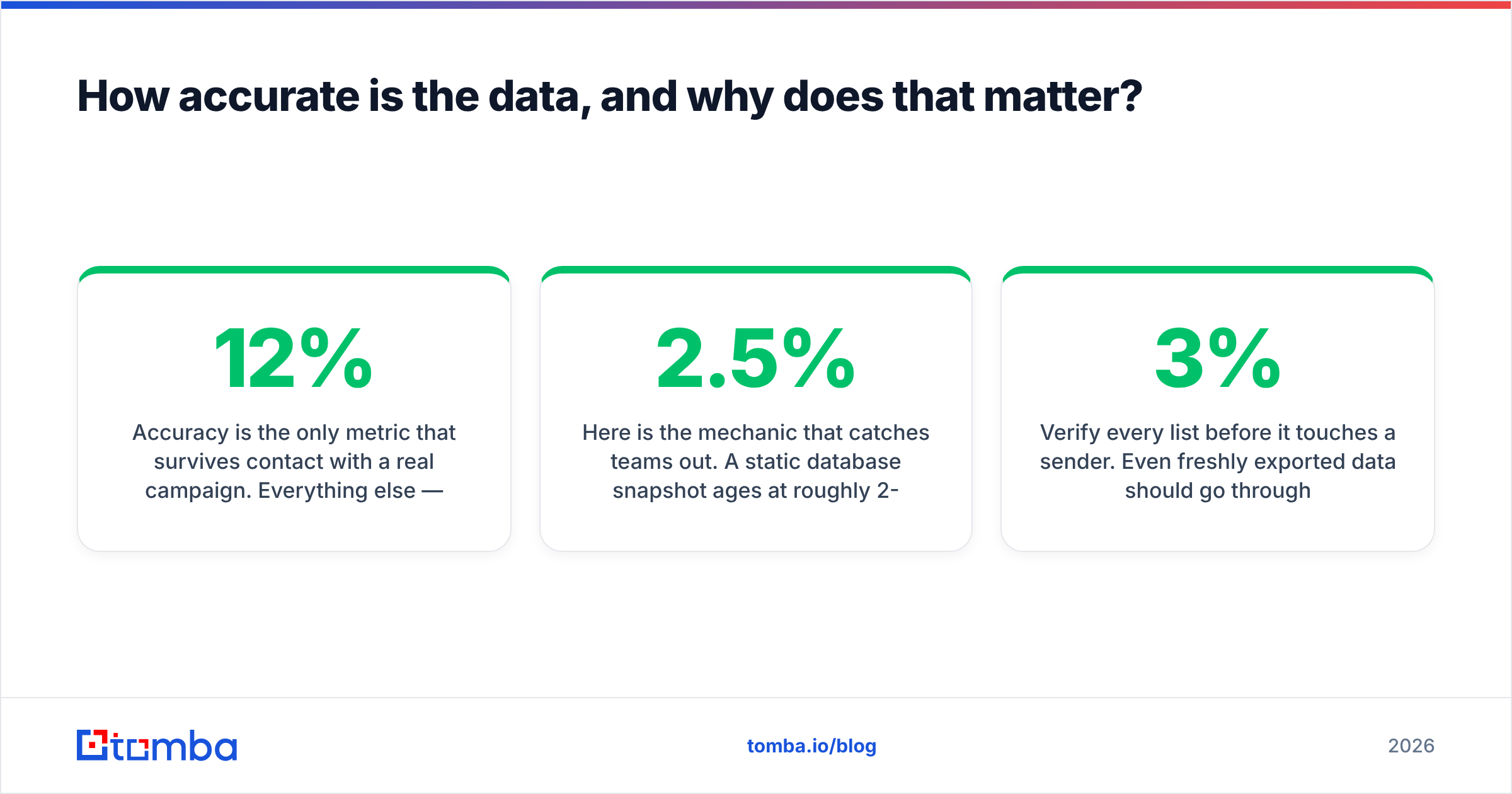This screenshot has width=1512, height=794.
Task: Click the 12% statistic figure
Action: coord(294,359)
